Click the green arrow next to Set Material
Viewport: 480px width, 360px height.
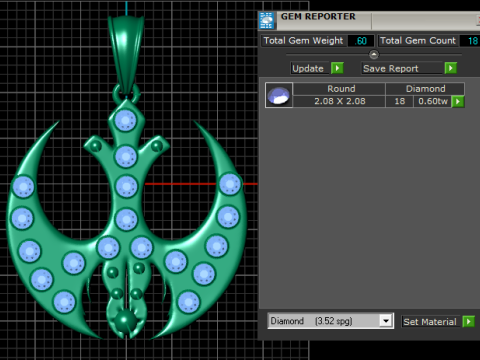tap(469, 322)
